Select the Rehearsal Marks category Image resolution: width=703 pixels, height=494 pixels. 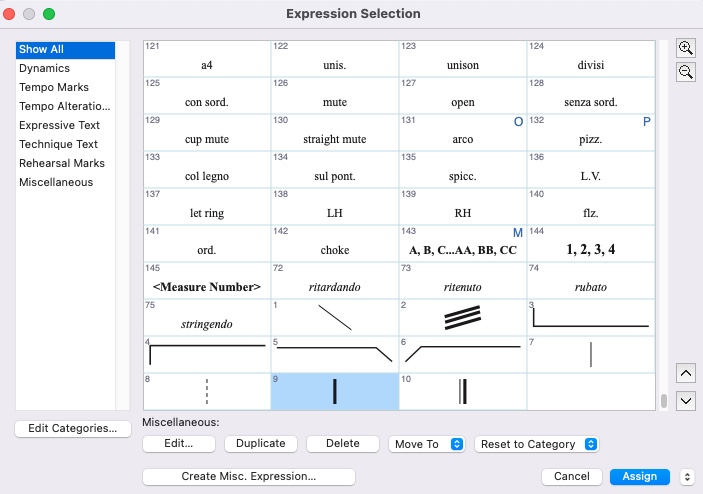[x=61, y=163]
